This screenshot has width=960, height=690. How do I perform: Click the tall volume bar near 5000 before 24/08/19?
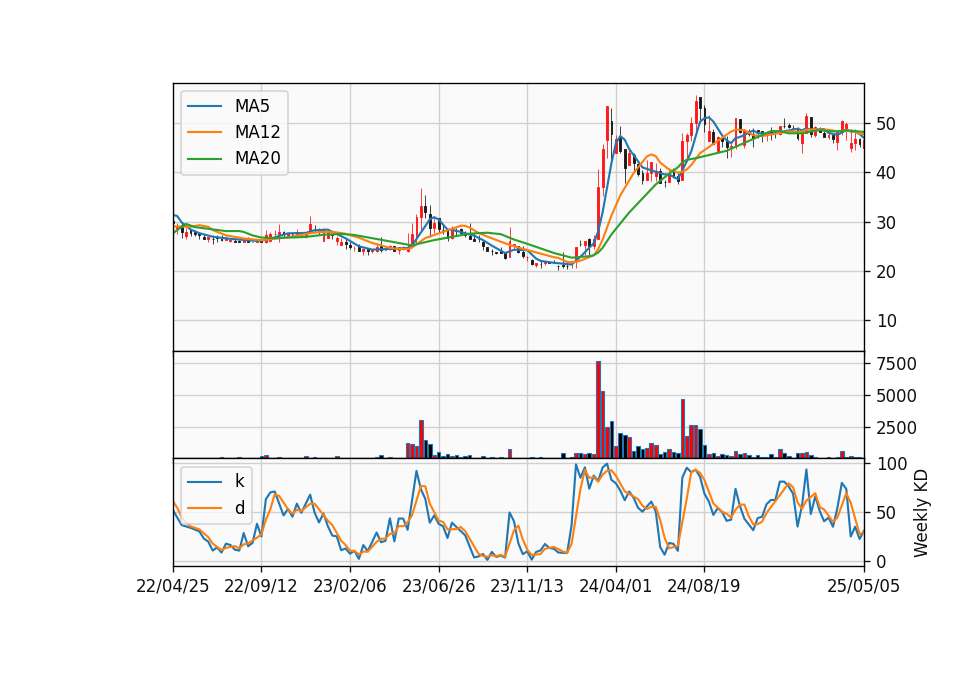click(x=683, y=429)
